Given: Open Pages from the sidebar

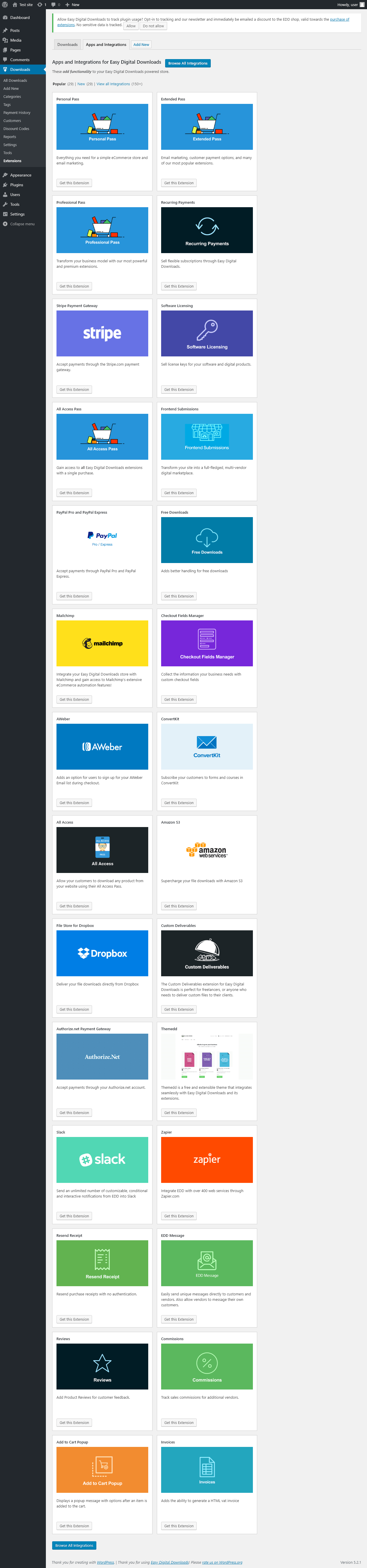Looking at the screenshot, I should coord(23,50).
